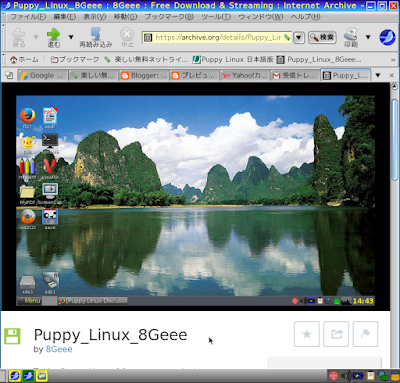
Task: Open the 8Geee uploader link
Action: [59, 349]
